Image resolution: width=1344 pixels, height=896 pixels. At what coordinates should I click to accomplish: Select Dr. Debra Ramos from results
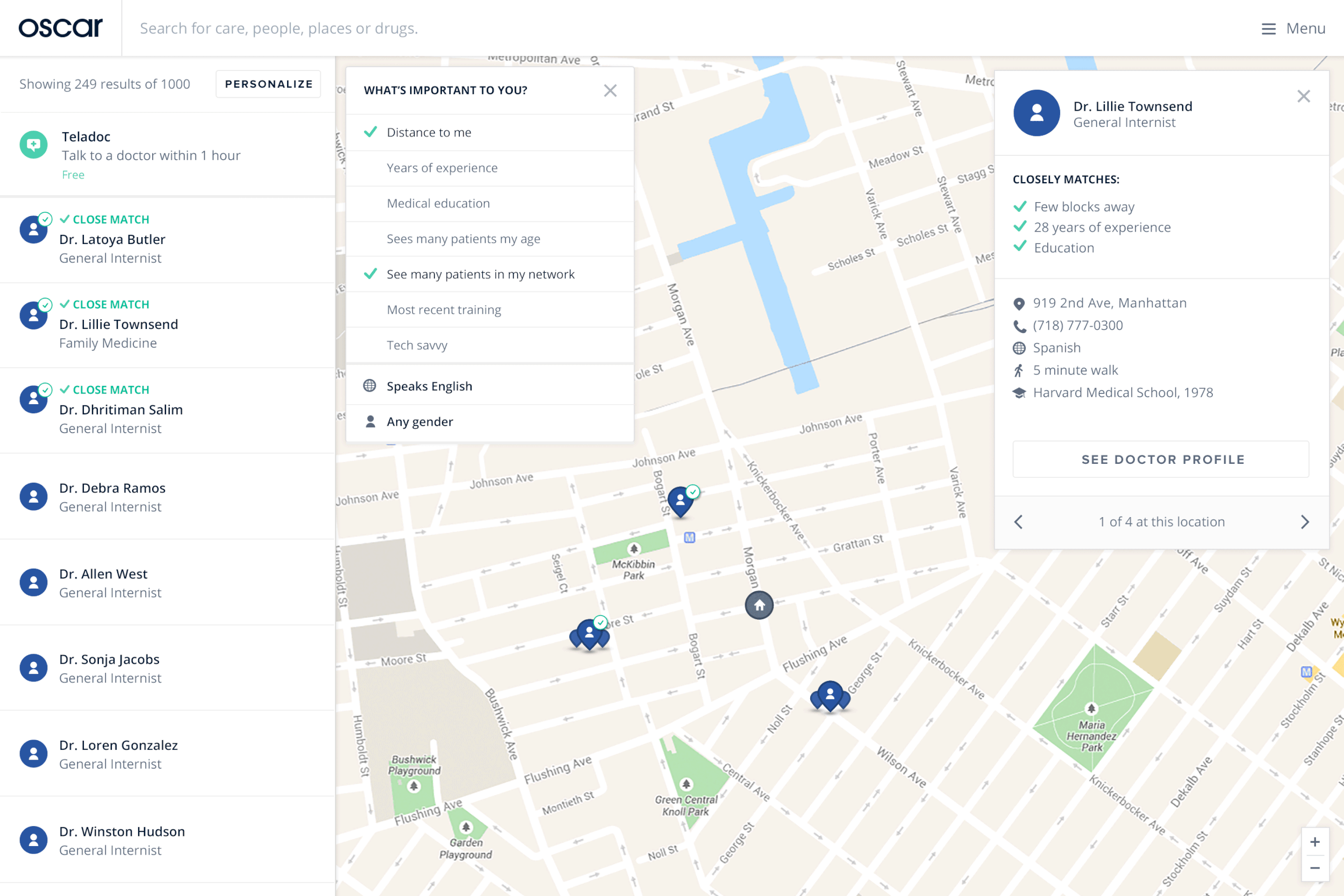pyautogui.click(x=112, y=497)
